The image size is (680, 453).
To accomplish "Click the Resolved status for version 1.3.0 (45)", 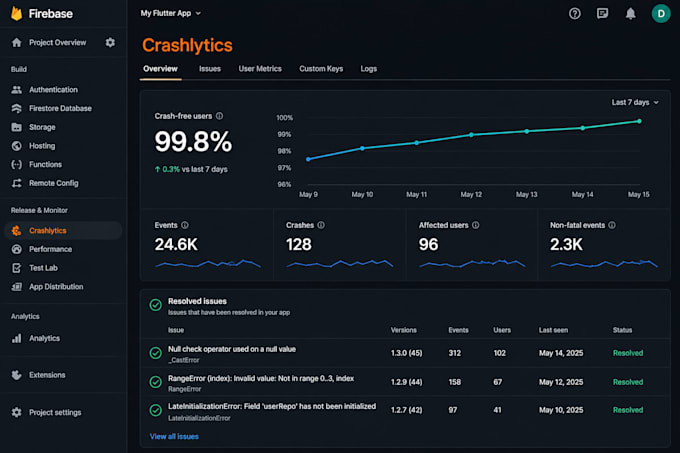I will (x=628, y=353).
